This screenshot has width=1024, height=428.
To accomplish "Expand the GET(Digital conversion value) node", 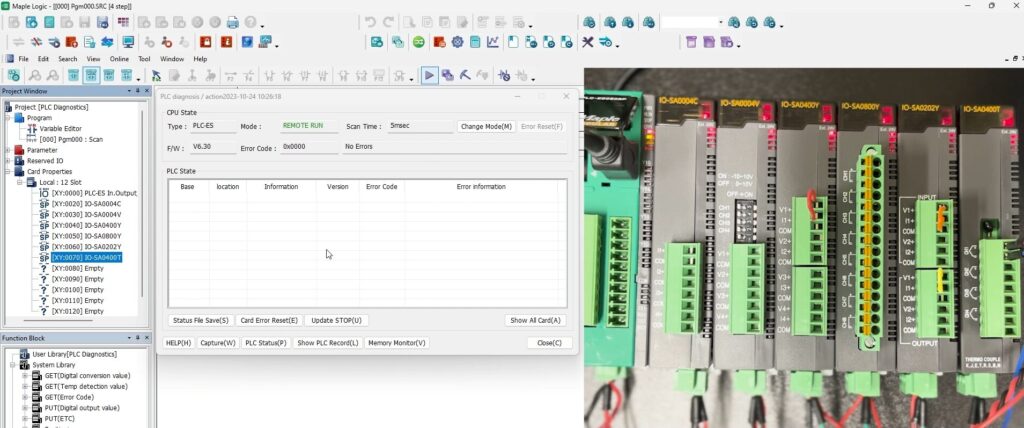I will click(25, 376).
